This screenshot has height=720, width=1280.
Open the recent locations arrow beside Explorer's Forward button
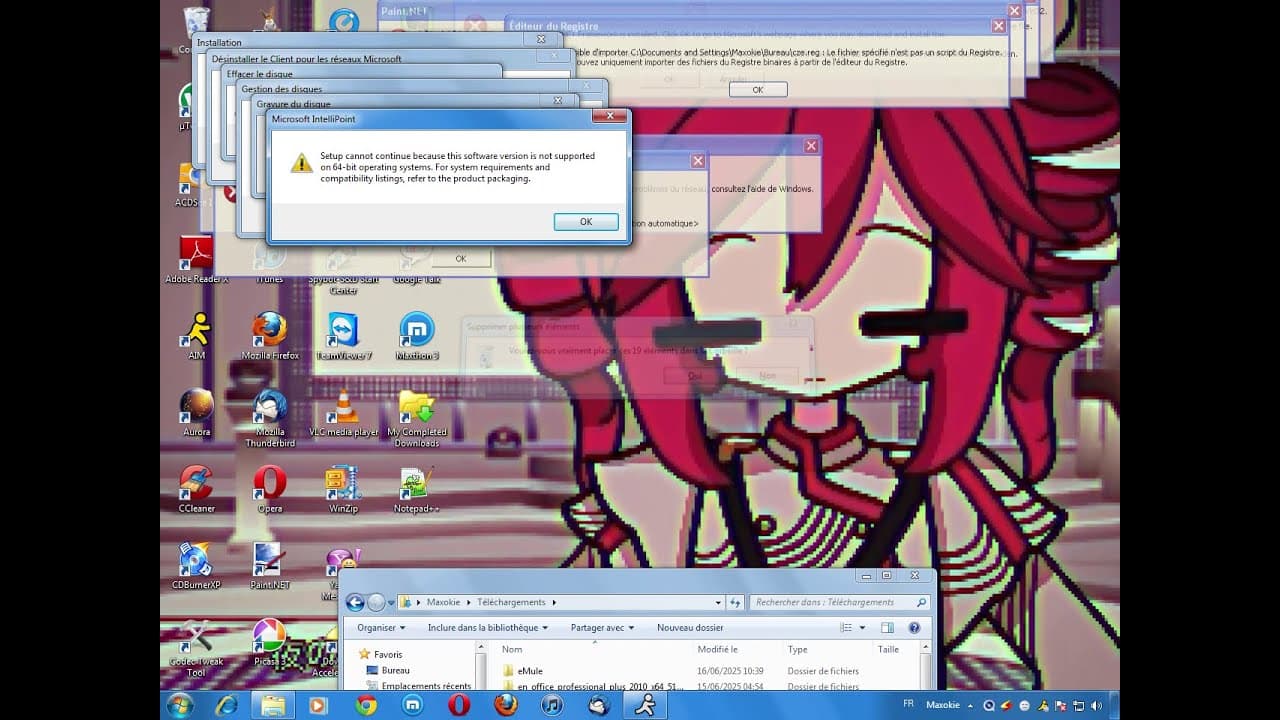[391, 603]
